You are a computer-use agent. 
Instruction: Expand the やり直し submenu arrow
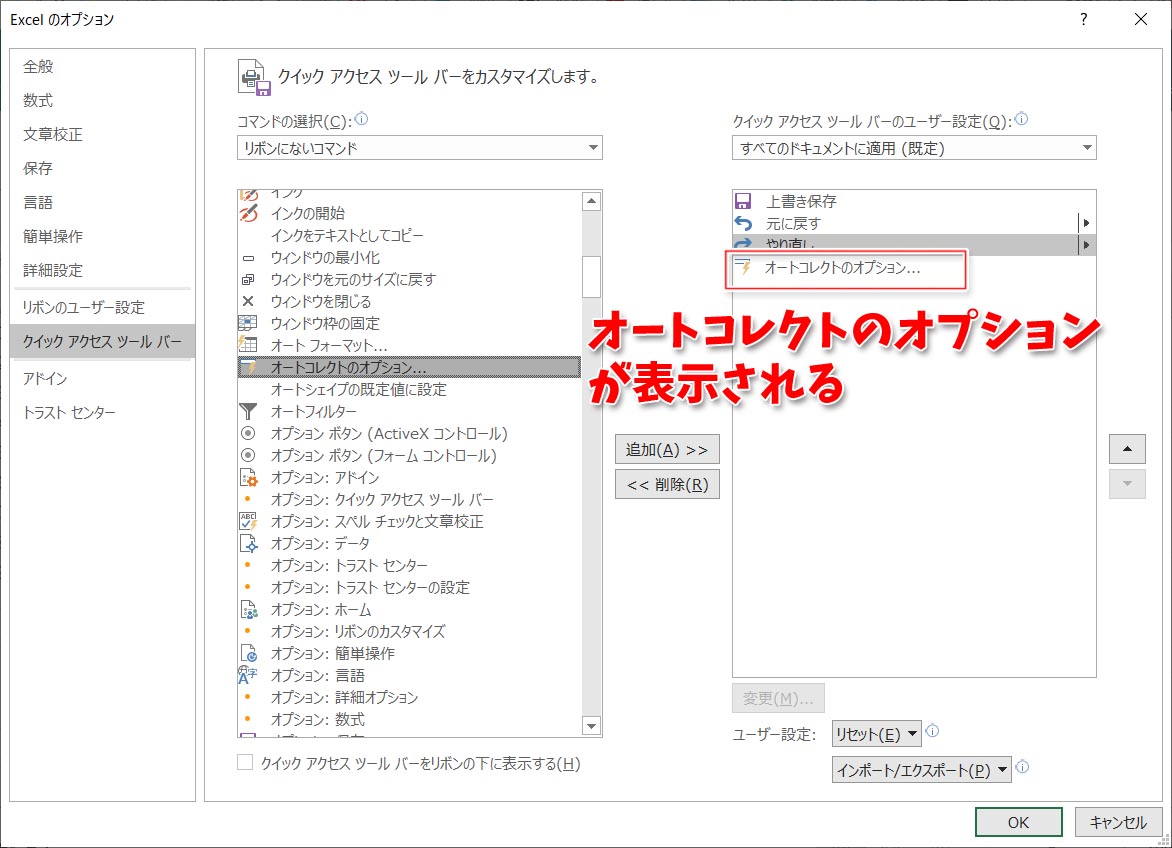(1086, 244)
